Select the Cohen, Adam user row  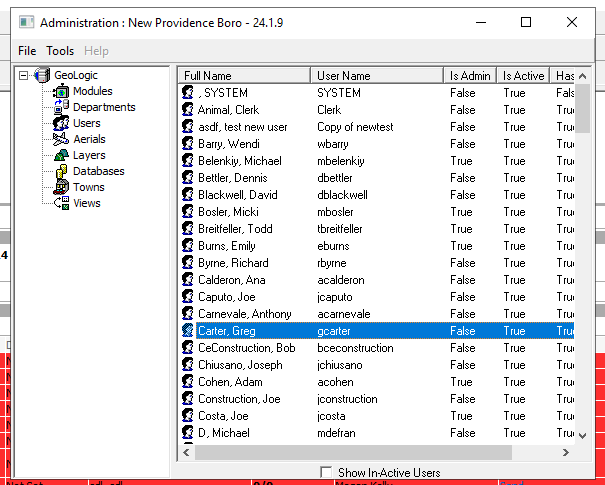pyautogui.click(x=378, y=382)
